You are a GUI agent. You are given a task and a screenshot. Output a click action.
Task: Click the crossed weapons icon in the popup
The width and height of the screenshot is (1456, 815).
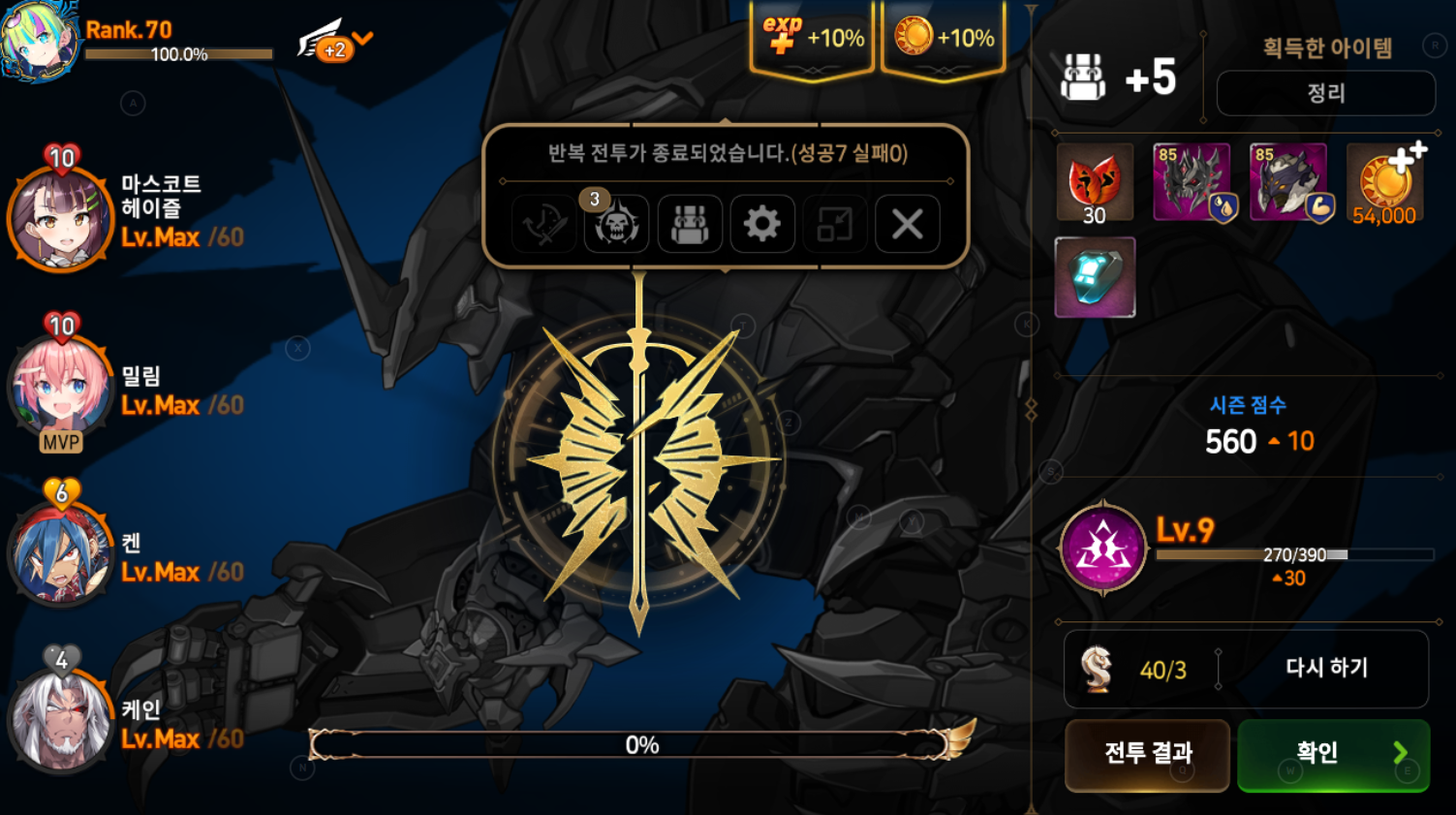click(543, 224)
